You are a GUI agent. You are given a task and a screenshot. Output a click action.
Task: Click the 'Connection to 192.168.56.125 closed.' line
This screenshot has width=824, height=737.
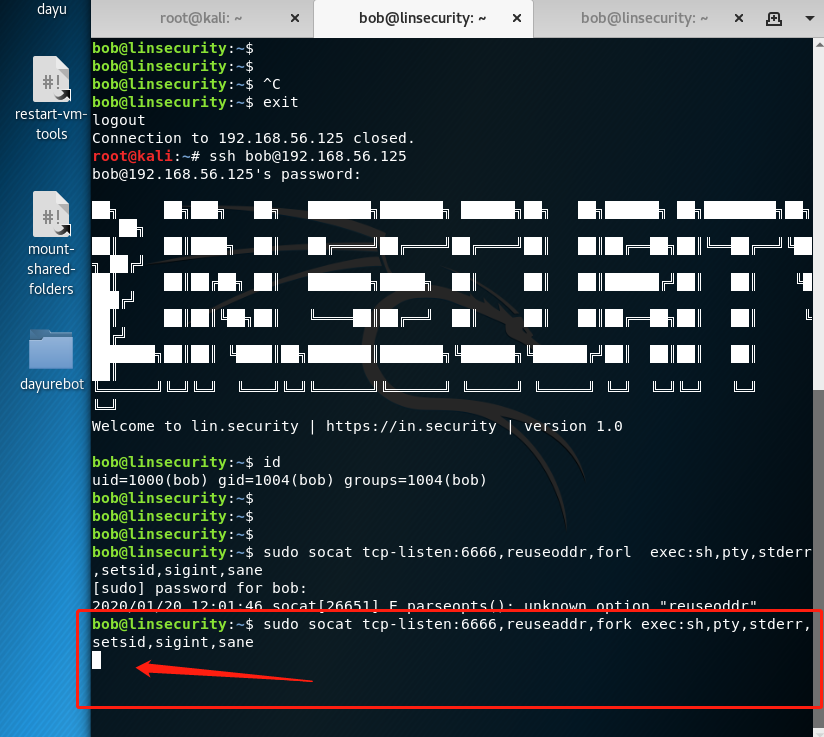coord(253,138)
